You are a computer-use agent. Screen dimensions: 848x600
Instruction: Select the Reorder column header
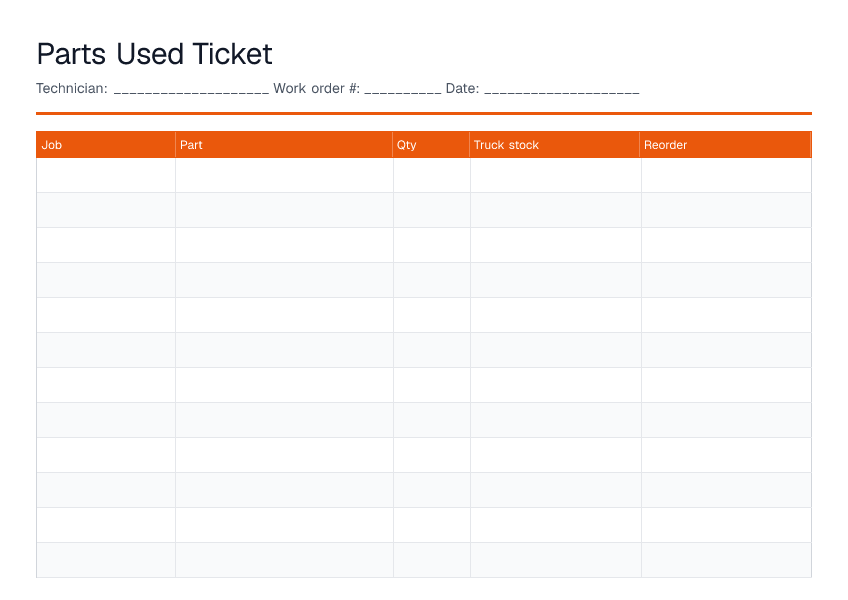click(725, 144)
